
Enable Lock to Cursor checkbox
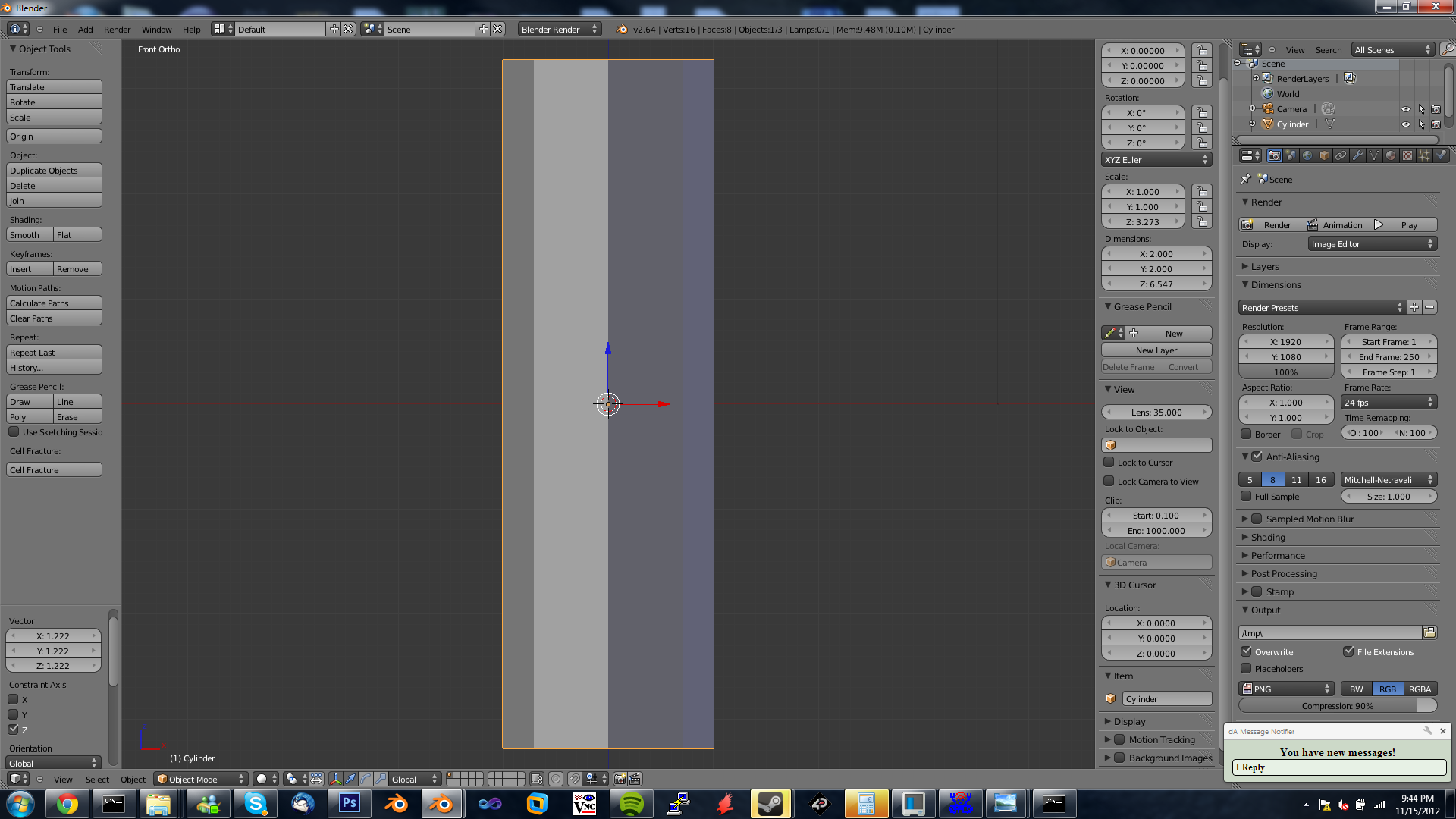tap(1109, 462)
